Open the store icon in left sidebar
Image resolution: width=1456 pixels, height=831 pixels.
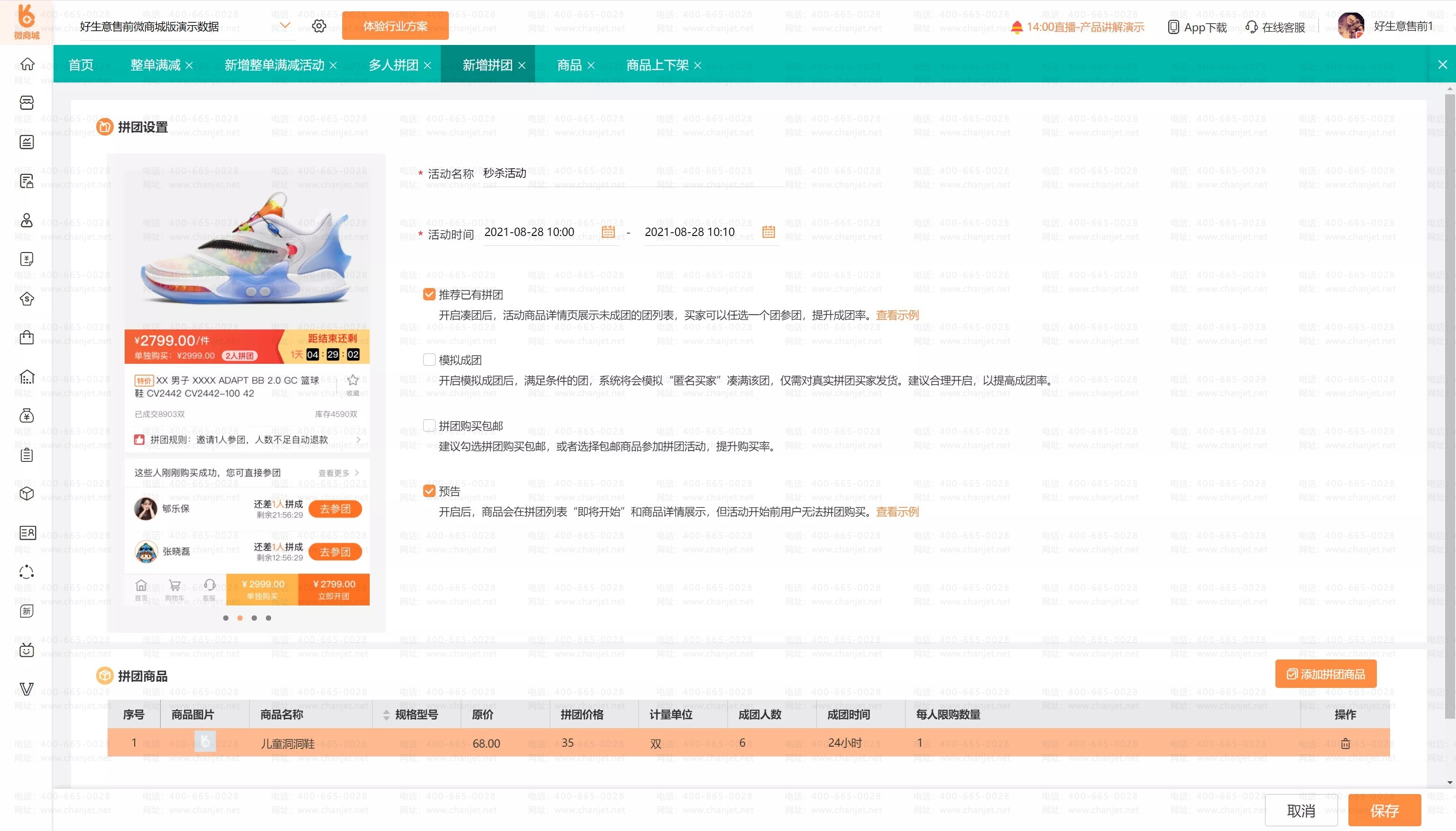[x=27, y=103]
